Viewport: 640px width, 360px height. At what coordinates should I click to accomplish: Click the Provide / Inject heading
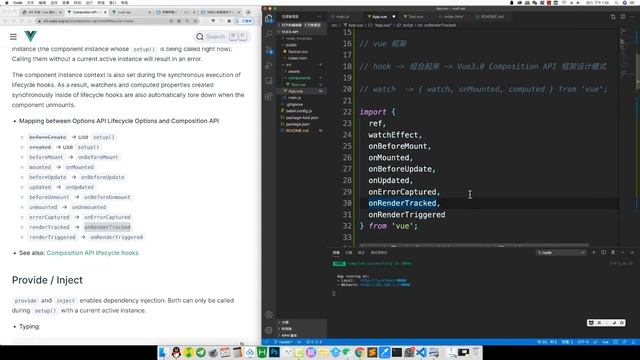tap(47, 280)
